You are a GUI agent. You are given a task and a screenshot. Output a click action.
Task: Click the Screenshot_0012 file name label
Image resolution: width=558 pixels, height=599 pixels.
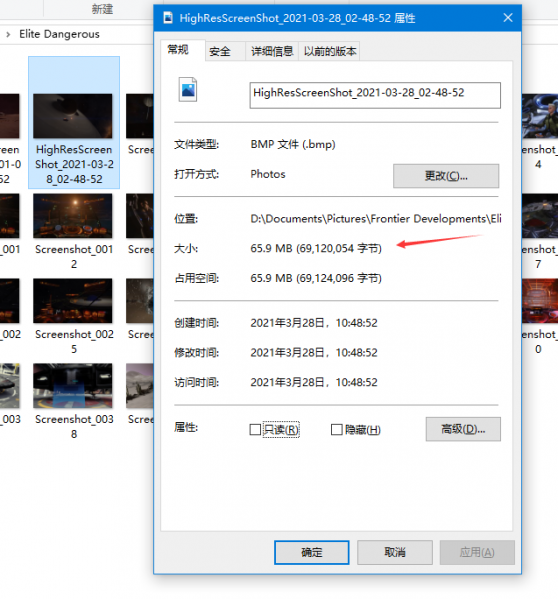tap(74, 256)
